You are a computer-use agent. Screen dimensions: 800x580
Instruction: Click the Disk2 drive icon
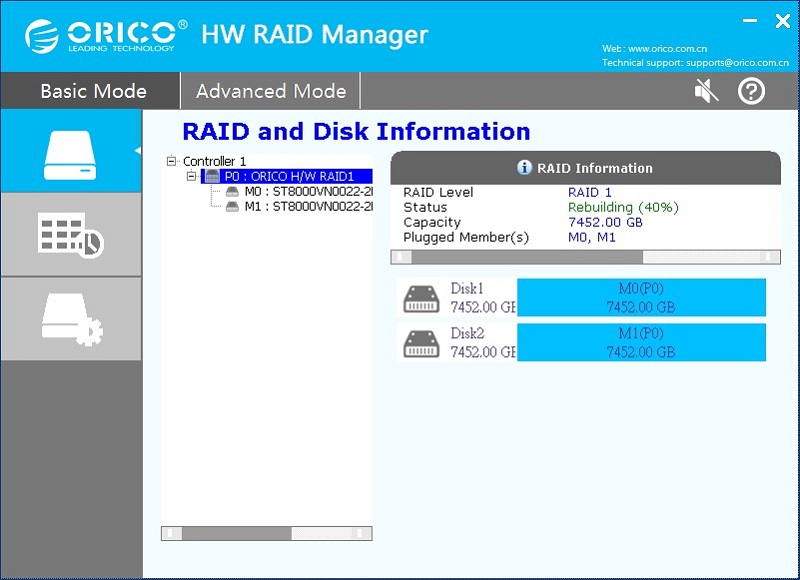(x=420, y=343)
